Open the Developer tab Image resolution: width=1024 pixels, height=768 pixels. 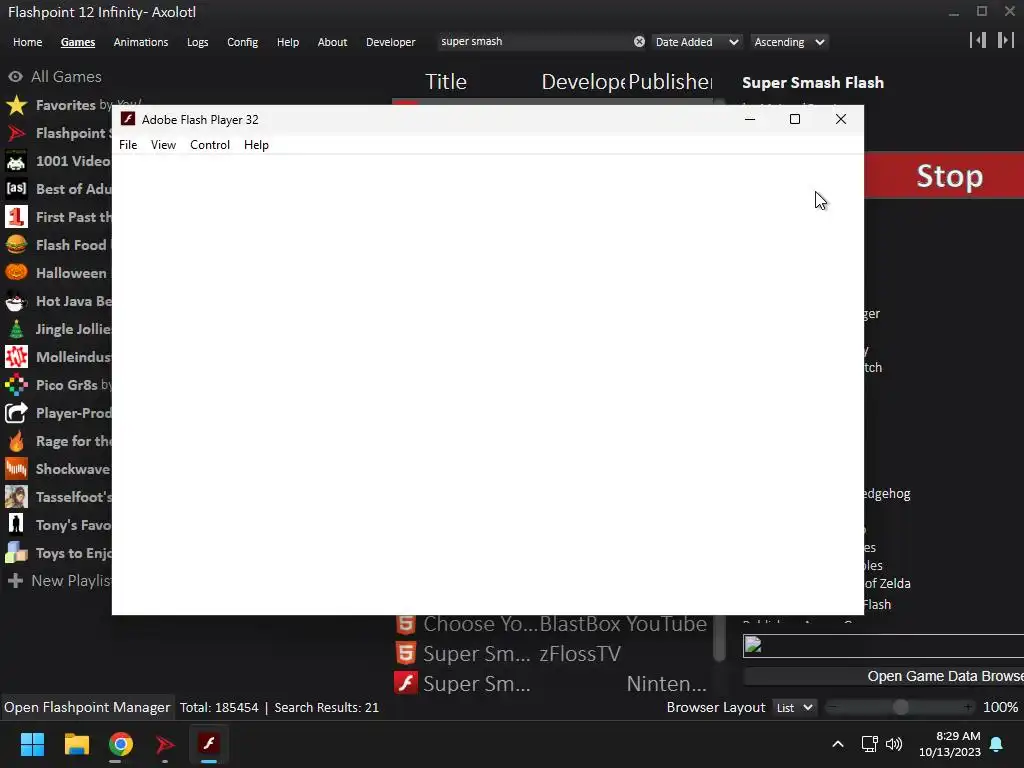pyautogui.click(x=391, y=42)
